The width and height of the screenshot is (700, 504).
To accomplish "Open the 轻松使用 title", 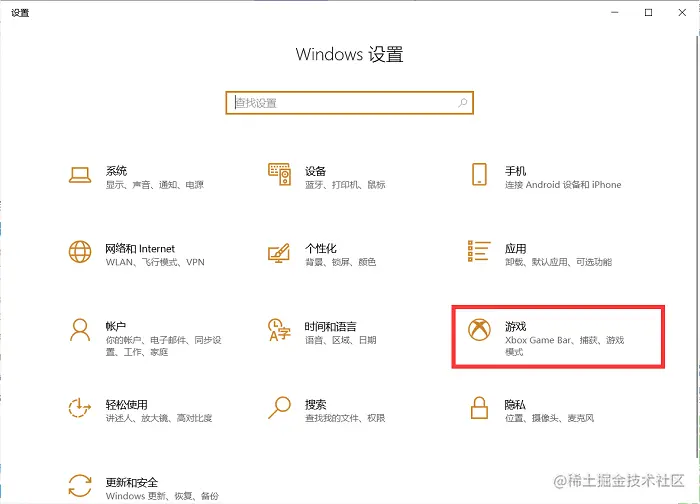I will point(127,404).
